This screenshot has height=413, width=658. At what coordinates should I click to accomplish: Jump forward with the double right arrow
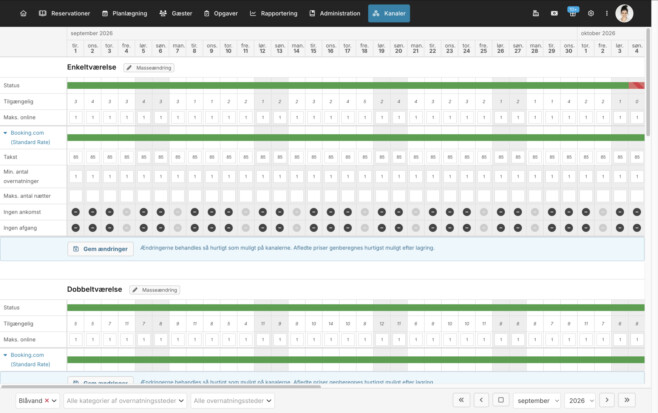coord(627,400)
